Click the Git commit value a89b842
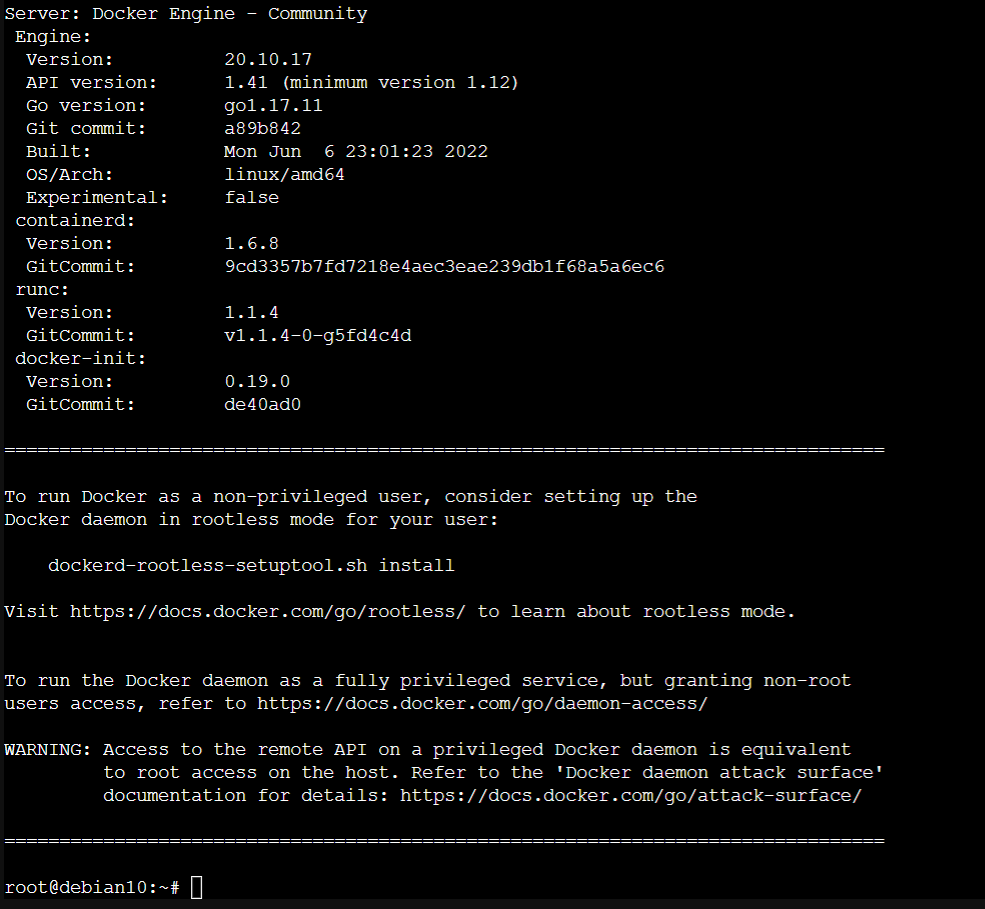The height and width of the screenshot is (909, 985). [263, 128]
